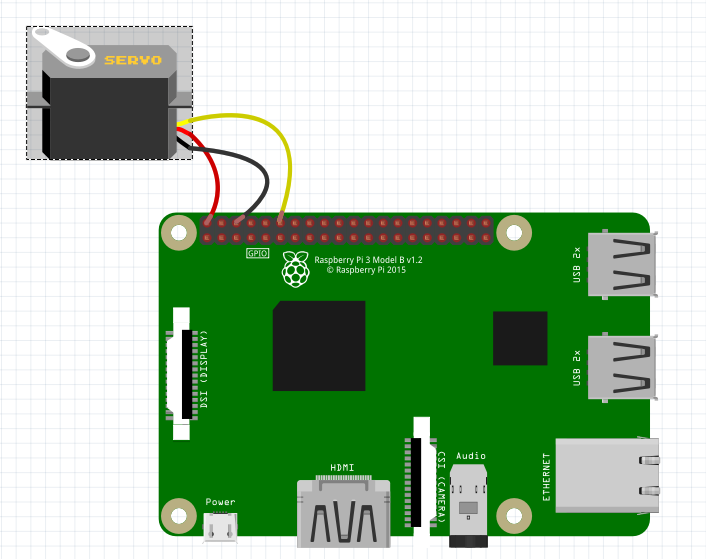706x559 pixels.
Task: Click the SERVO label text
Action: [x=133, y=60]
